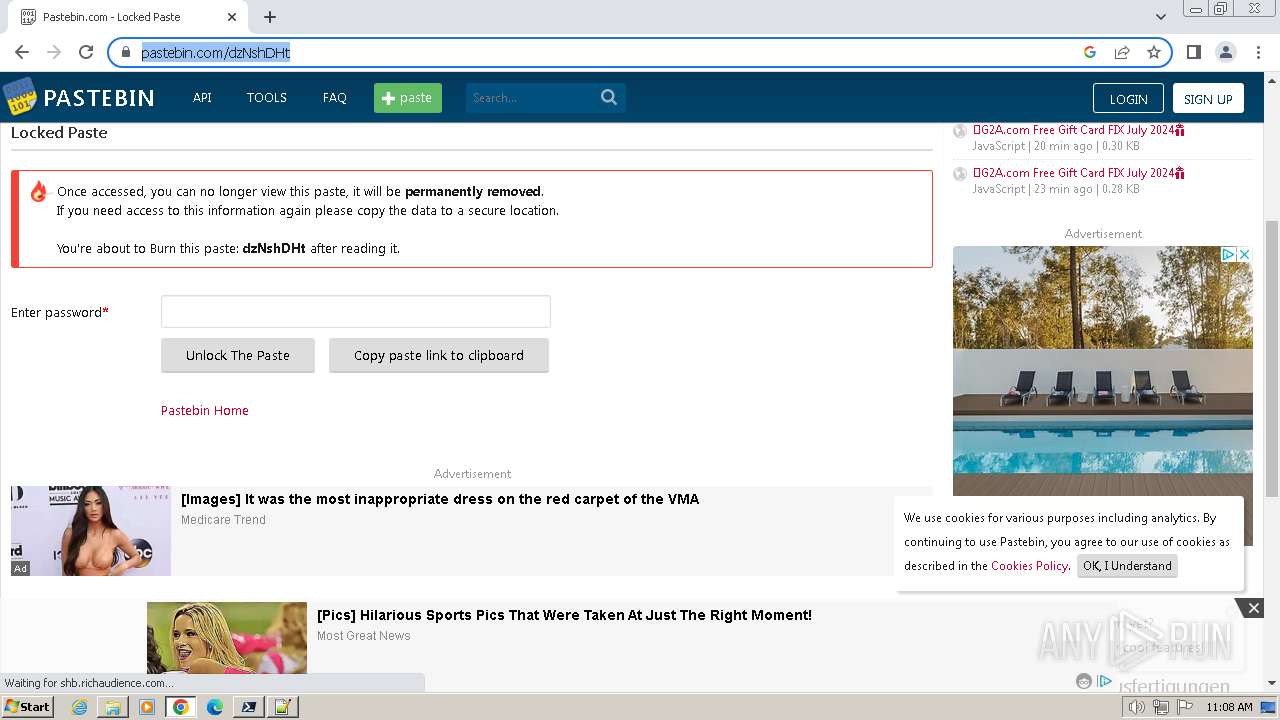
Task: Click Unlock The Paste button
Action: click(x=238, y=355)
